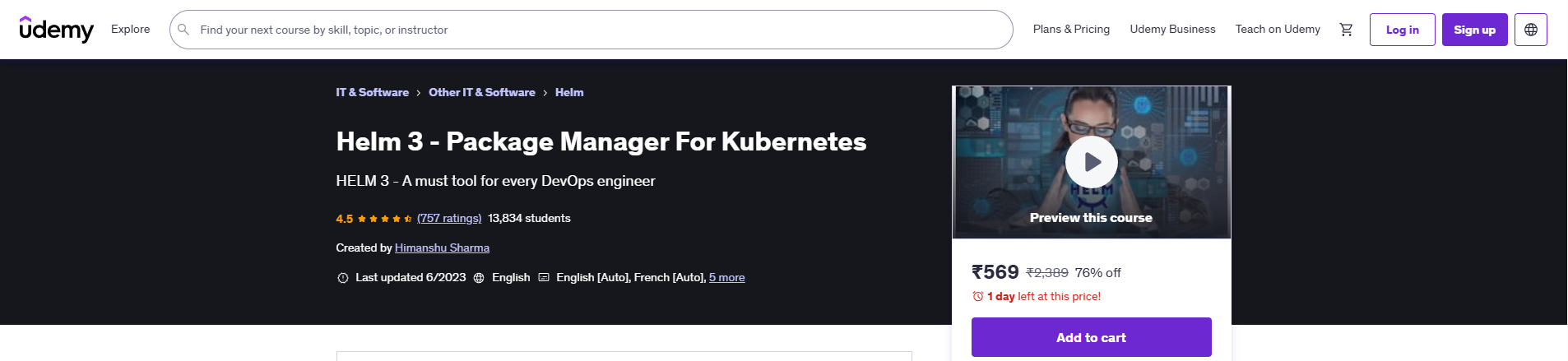The image size is (1568, 361).
Task: Click the English language globe icon
Action: 479,278
